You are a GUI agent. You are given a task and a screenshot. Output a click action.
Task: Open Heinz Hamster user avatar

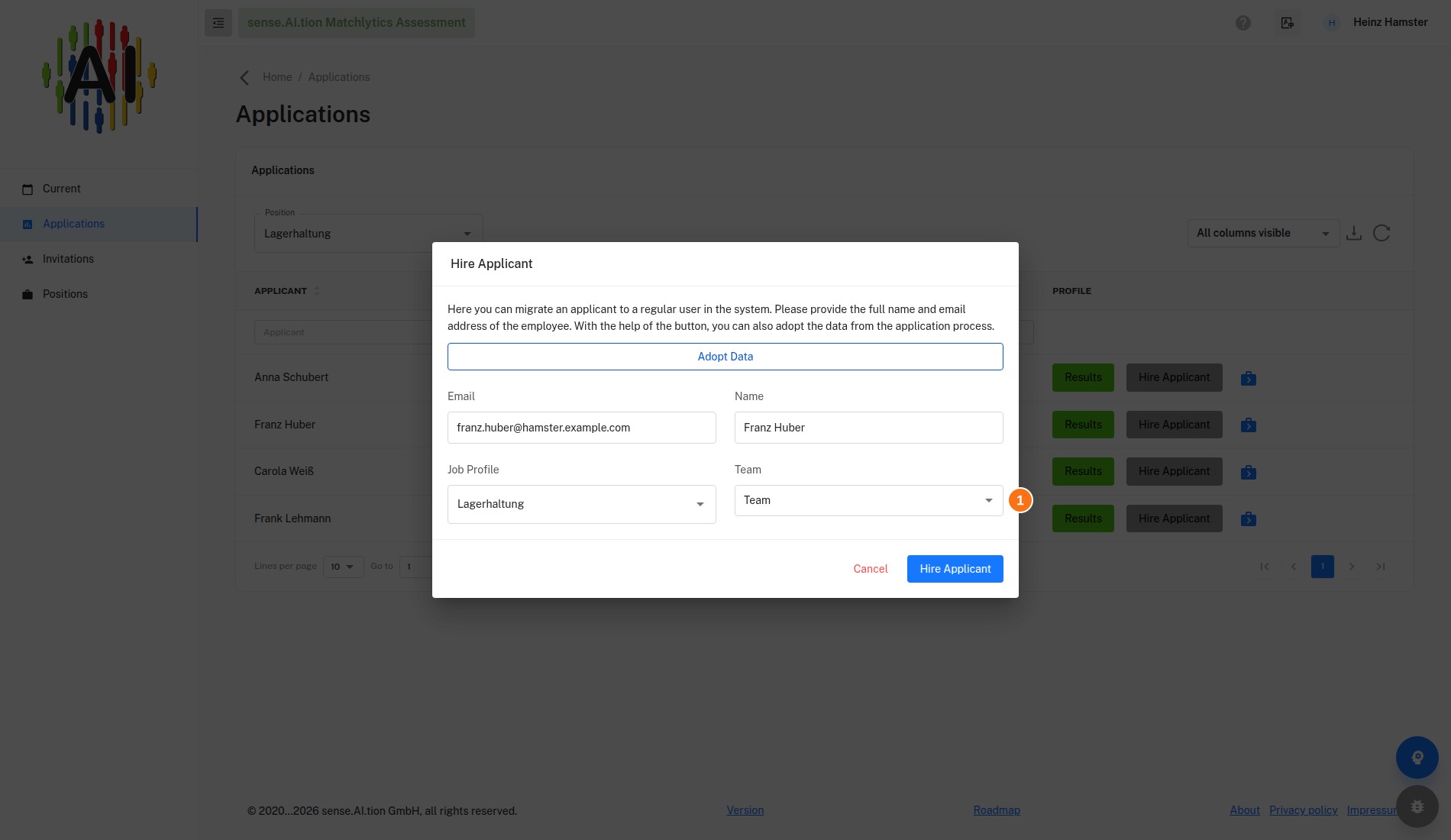coord(1332,23)
